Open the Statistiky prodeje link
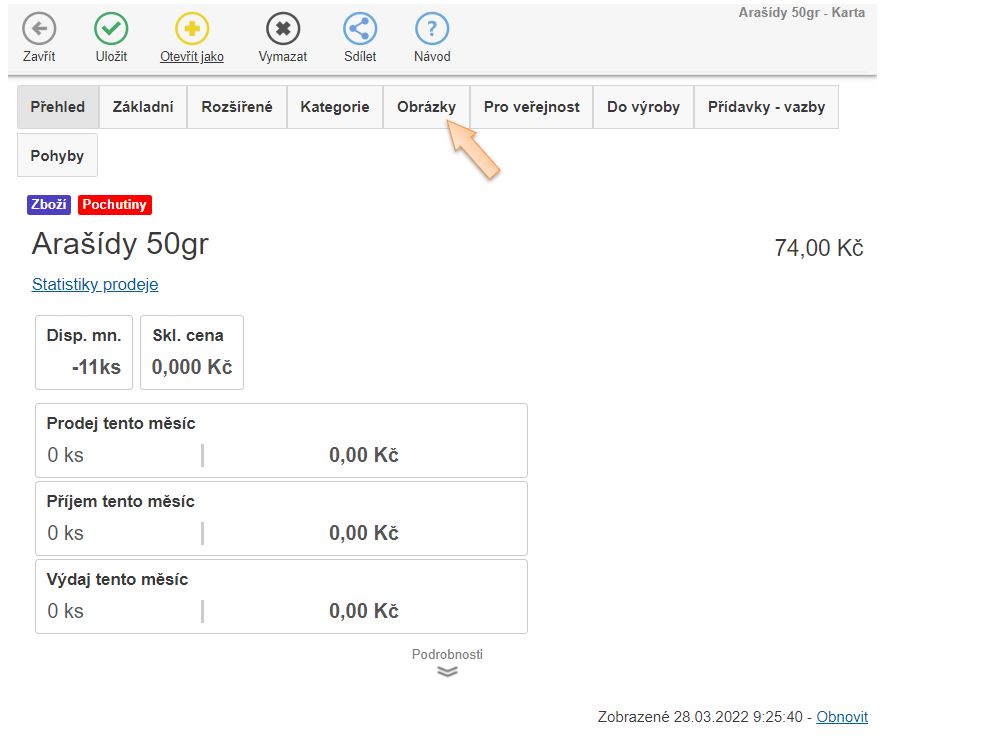This screenshot has height=746, width=989. point(95,284)
